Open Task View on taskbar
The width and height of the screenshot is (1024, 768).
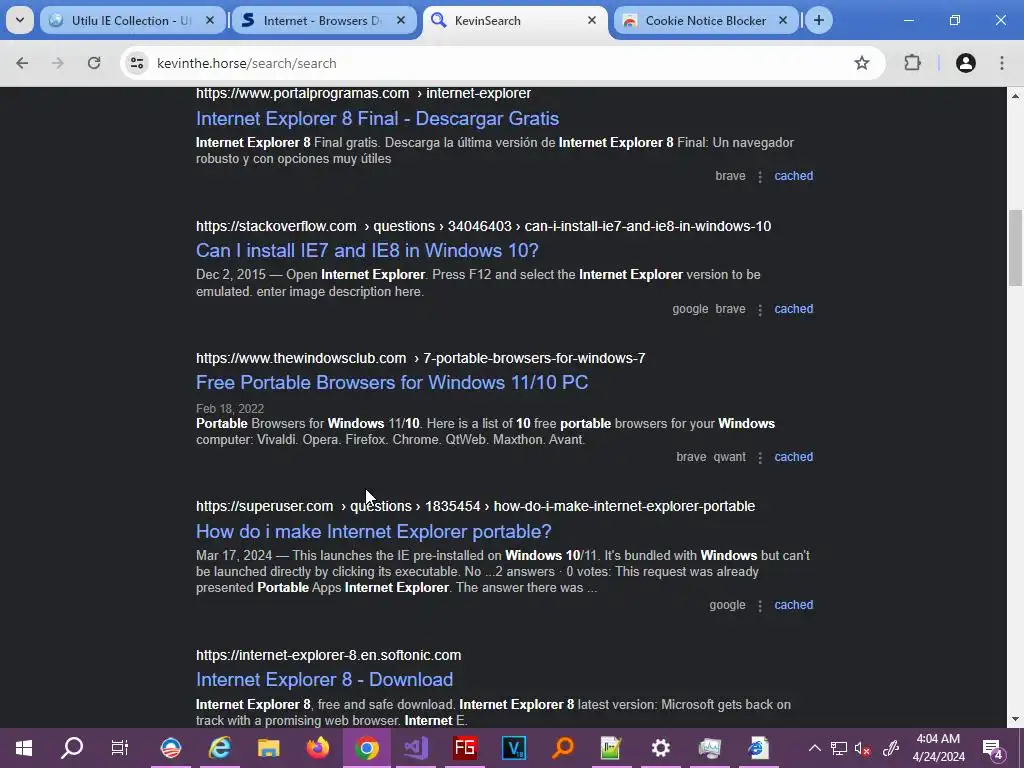point(120,748)
